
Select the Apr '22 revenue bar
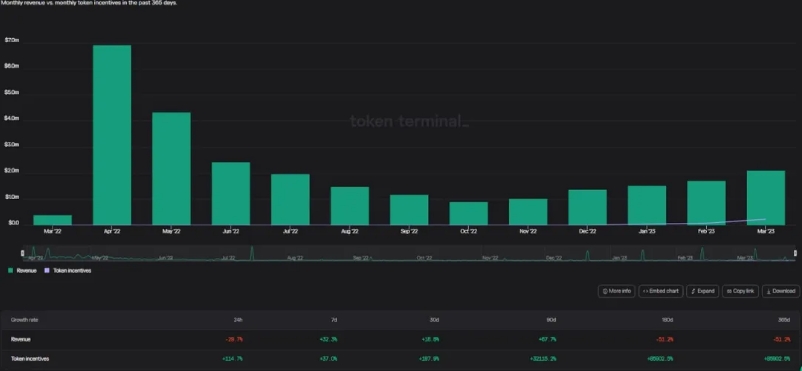tap(112, 135)
